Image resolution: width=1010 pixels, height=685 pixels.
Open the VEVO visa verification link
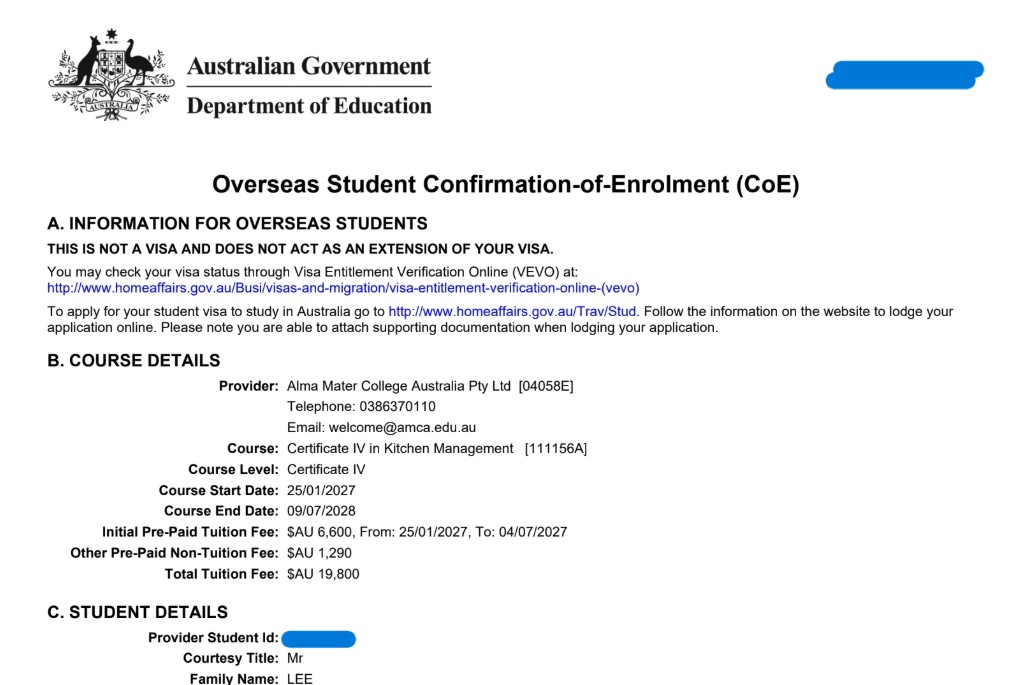pyautogui.click(x=343, y=288)
